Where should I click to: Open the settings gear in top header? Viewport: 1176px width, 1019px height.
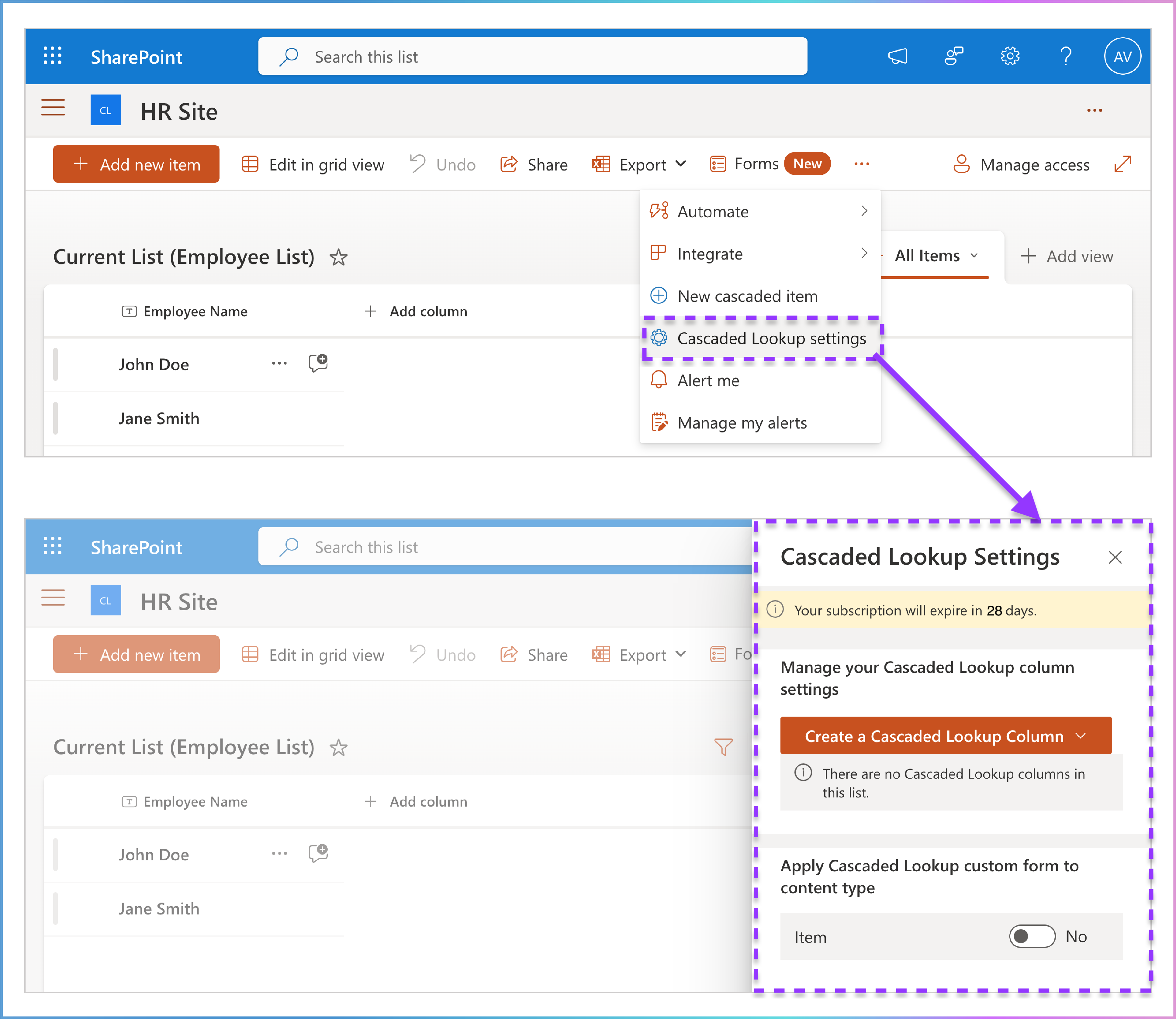coord(1010,56)
